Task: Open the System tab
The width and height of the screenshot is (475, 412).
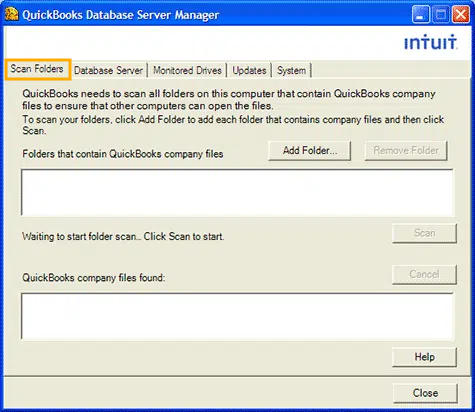Action: [291, 70]
